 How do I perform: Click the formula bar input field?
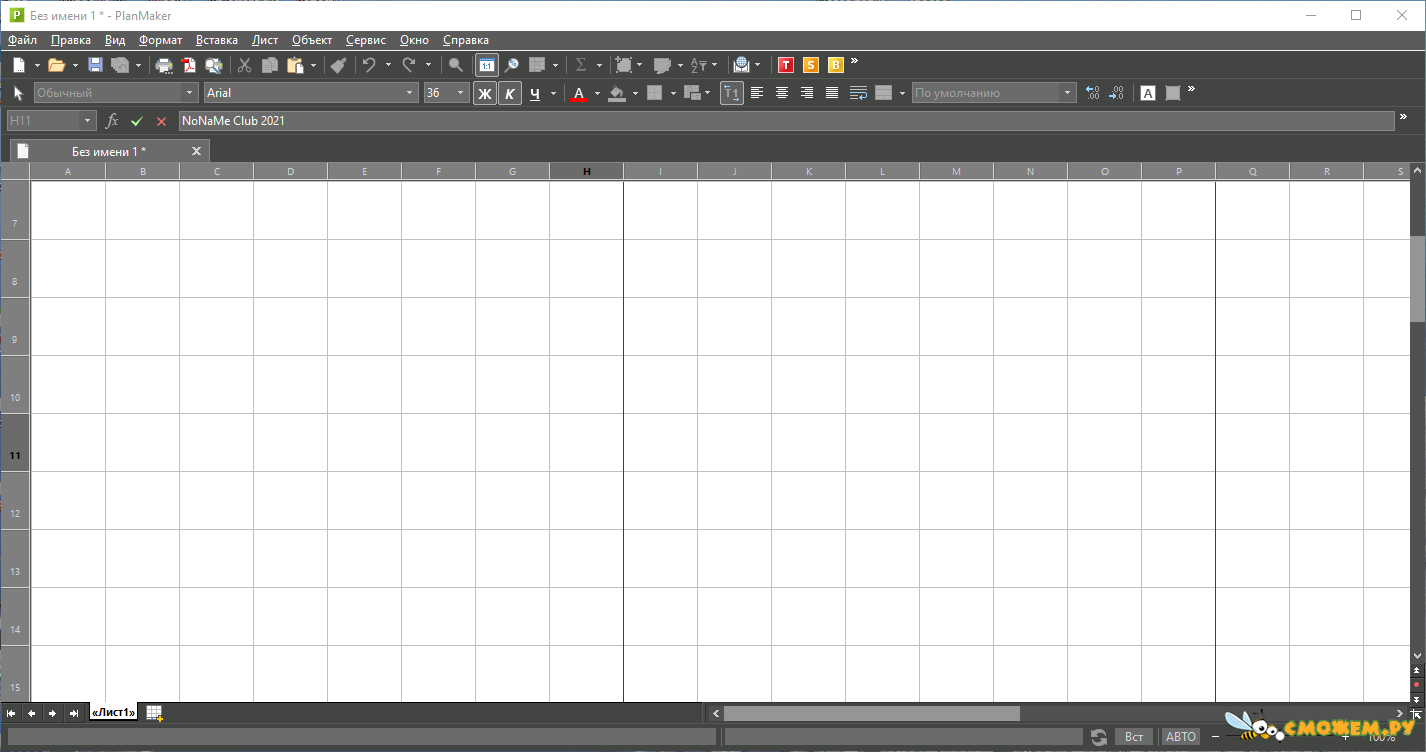pyautogui.click(x=785, y=121)
